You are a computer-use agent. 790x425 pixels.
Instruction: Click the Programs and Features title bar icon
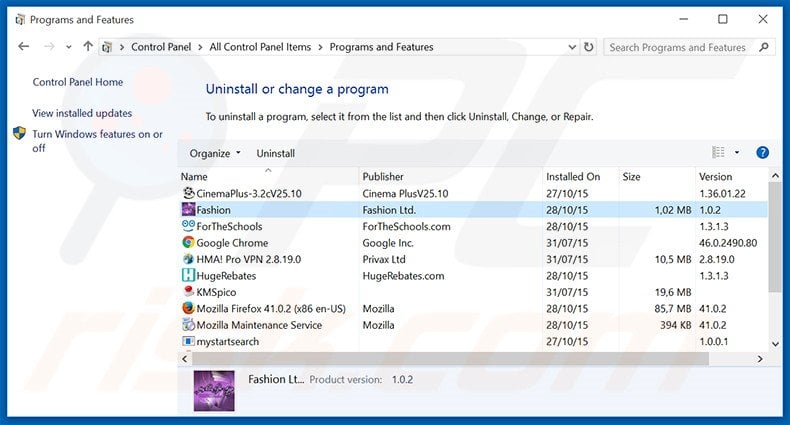20,20
